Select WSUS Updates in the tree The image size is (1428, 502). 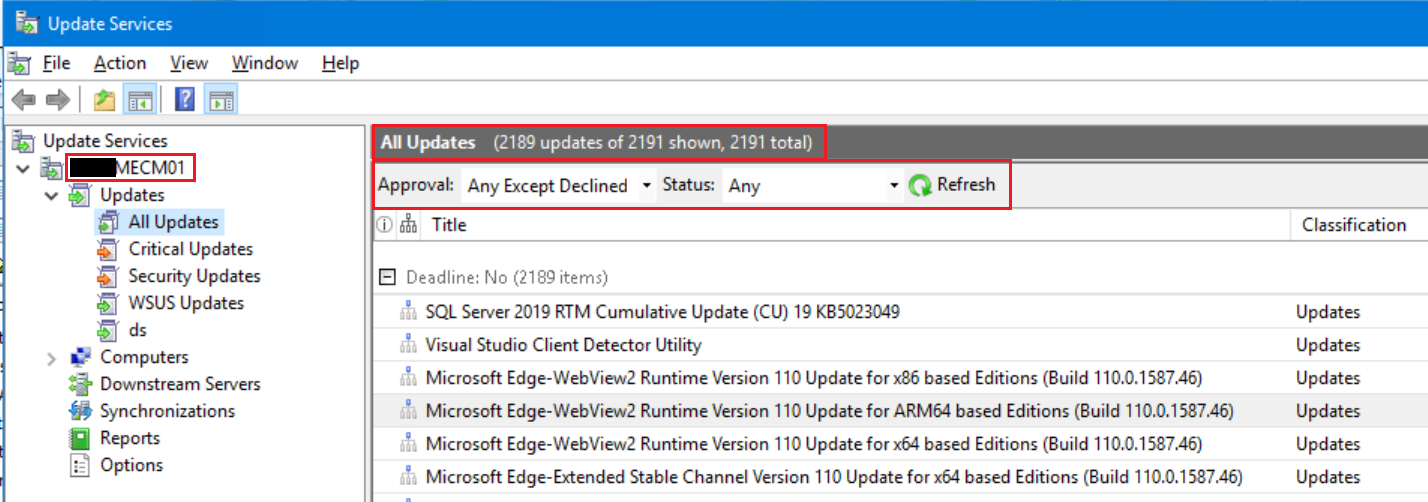(186, 303)
